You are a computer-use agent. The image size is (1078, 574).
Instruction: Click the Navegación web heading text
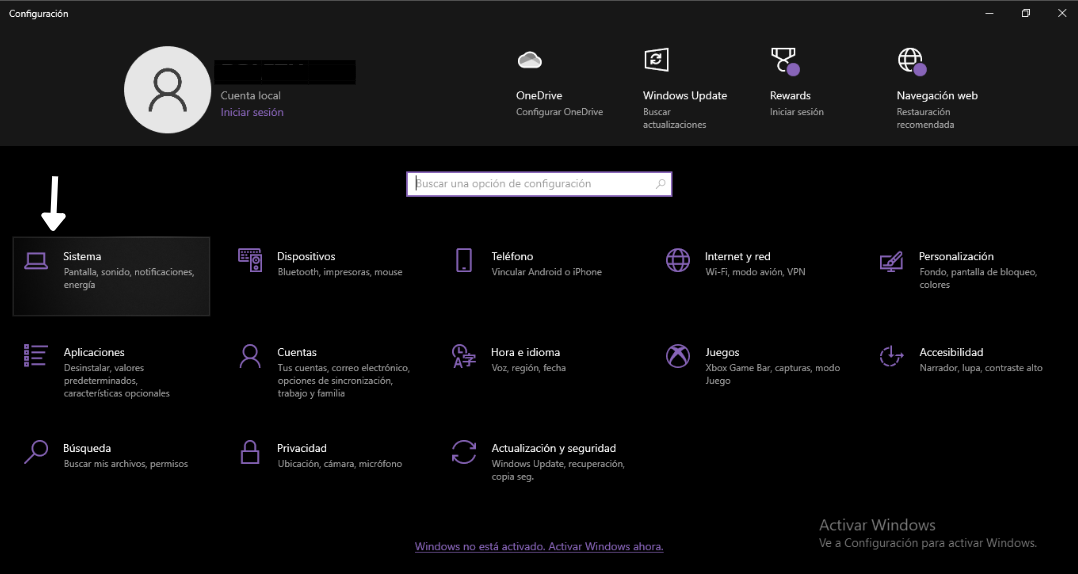937,96
